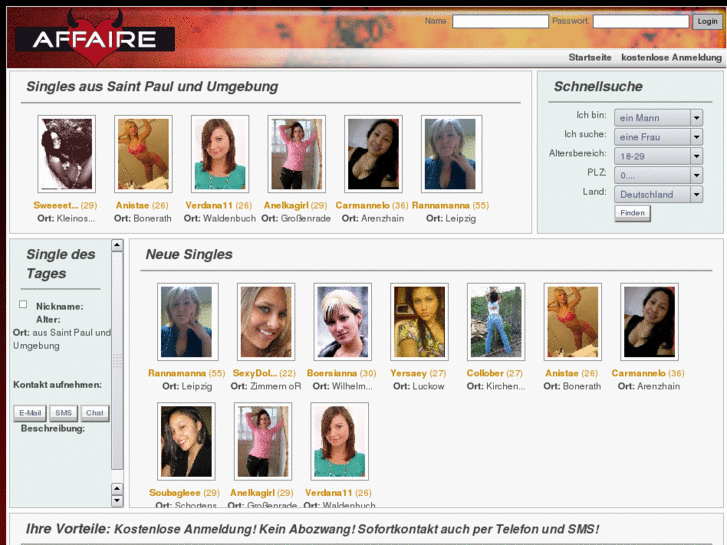Screen dimensions: 727x545
Task: Click the Finden search button
Action: (632, 213)
